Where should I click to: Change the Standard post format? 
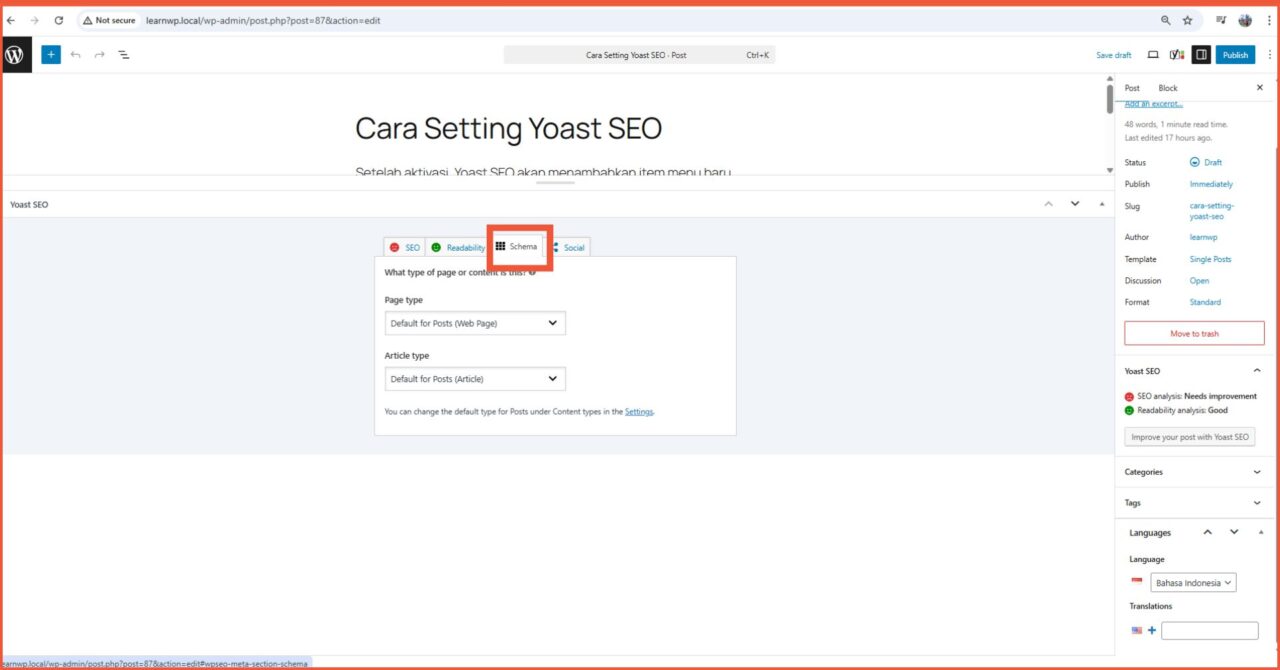pyautogui.click(x=1205, y=302)
